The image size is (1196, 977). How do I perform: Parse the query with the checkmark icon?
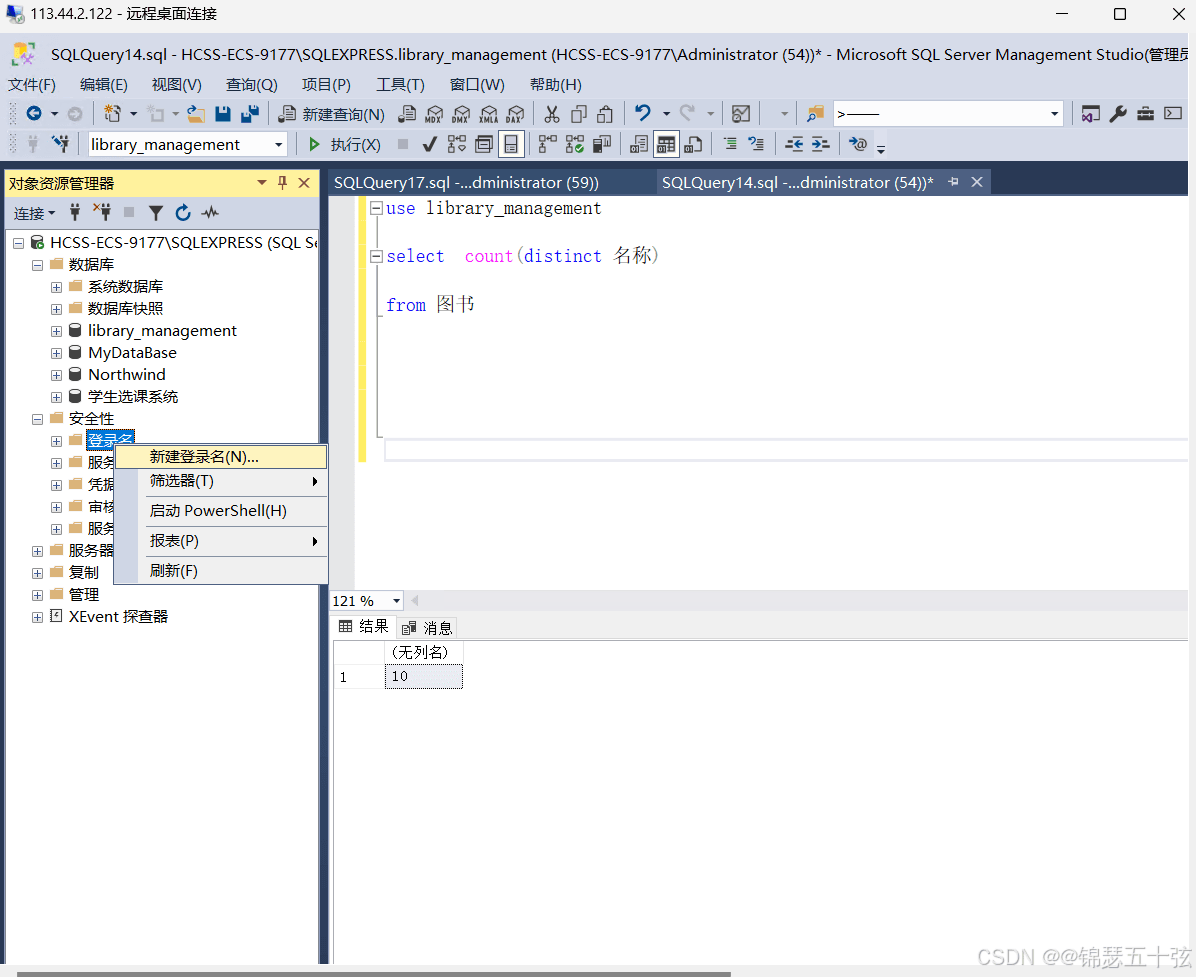pos(429,144)
